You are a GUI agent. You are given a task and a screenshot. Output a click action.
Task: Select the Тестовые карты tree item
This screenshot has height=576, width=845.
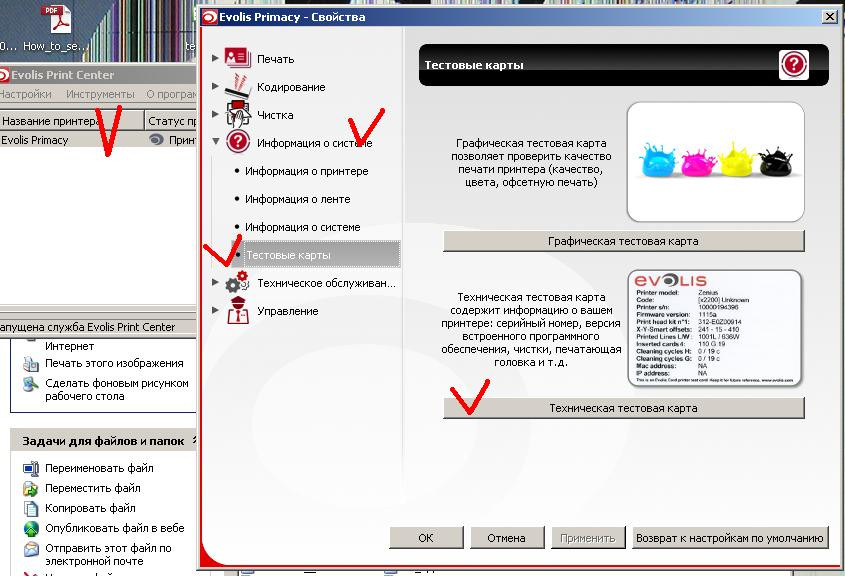pyautogui.click(x=316, y=254)
